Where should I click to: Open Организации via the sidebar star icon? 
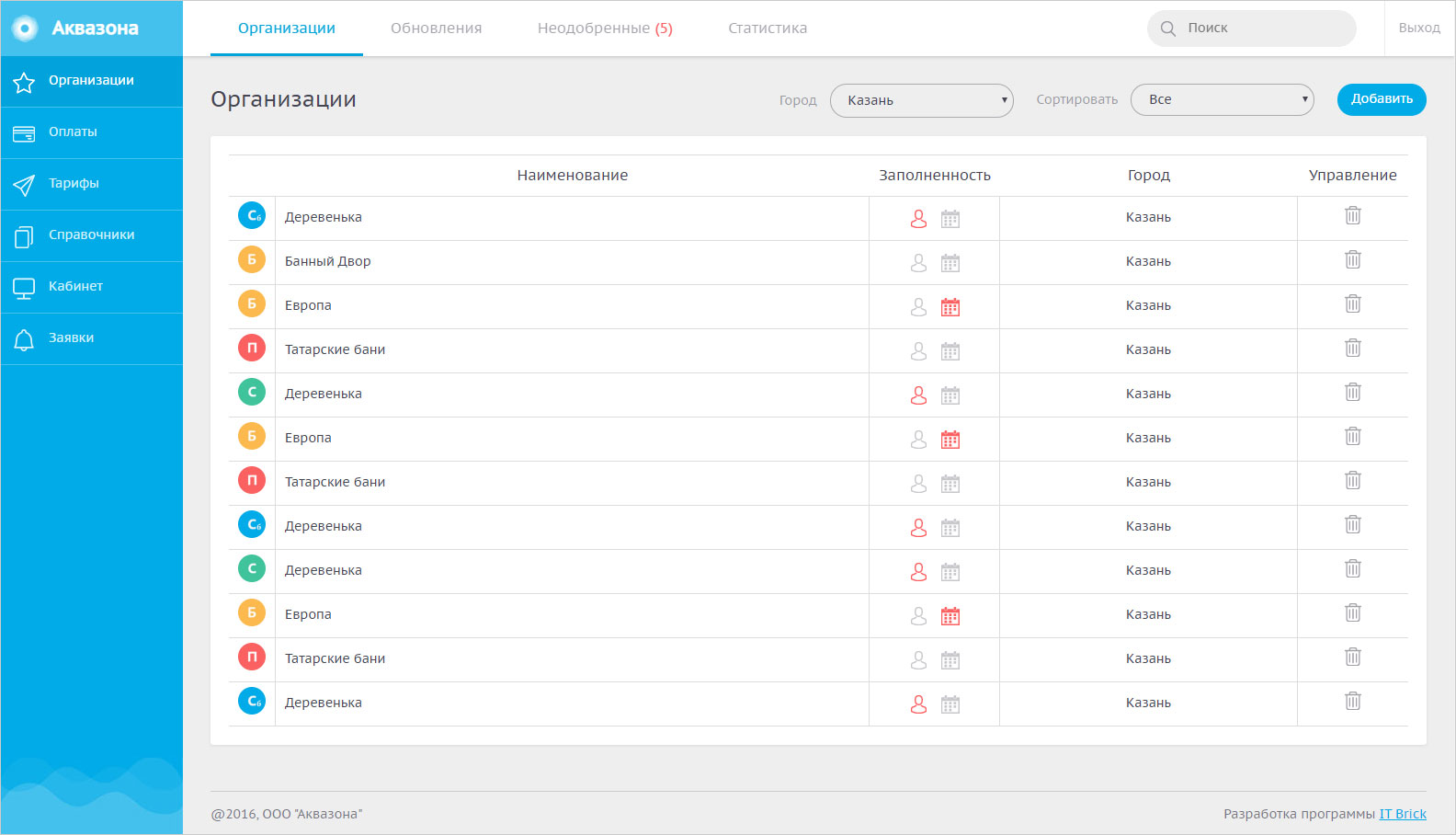pyautogui.click(x=24, y=83)
